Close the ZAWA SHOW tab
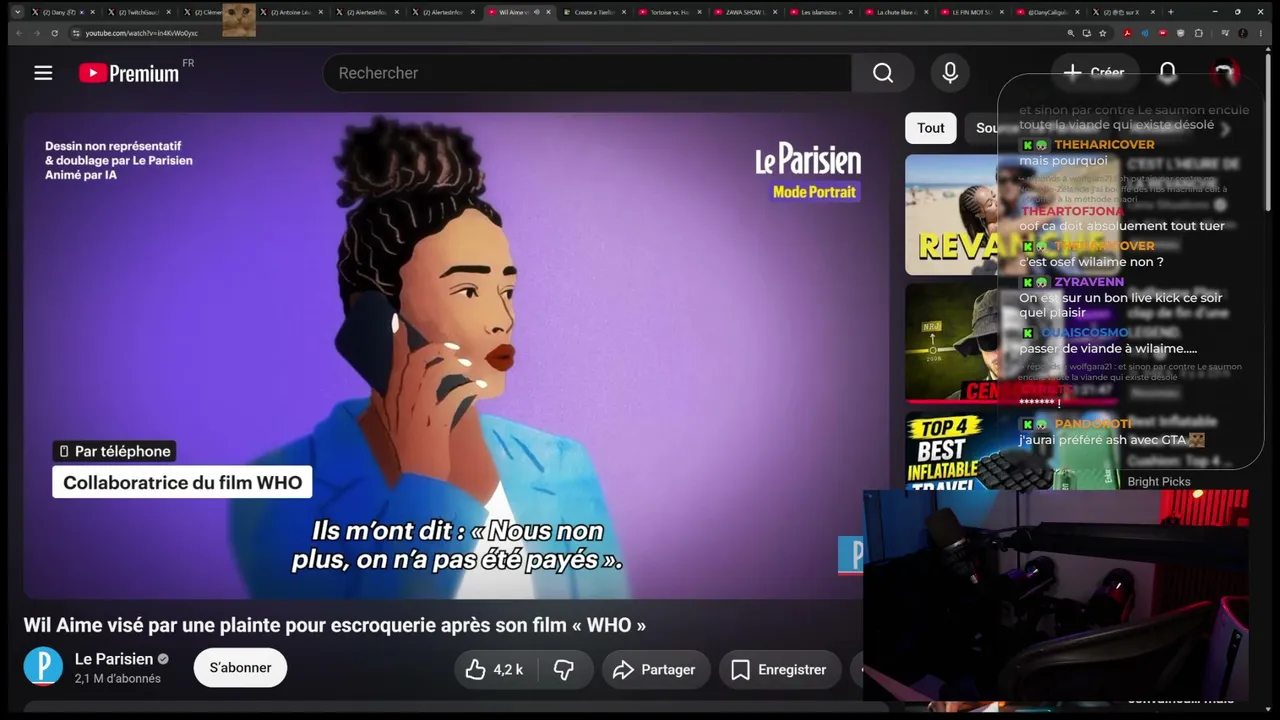 (x=776, y=12)
